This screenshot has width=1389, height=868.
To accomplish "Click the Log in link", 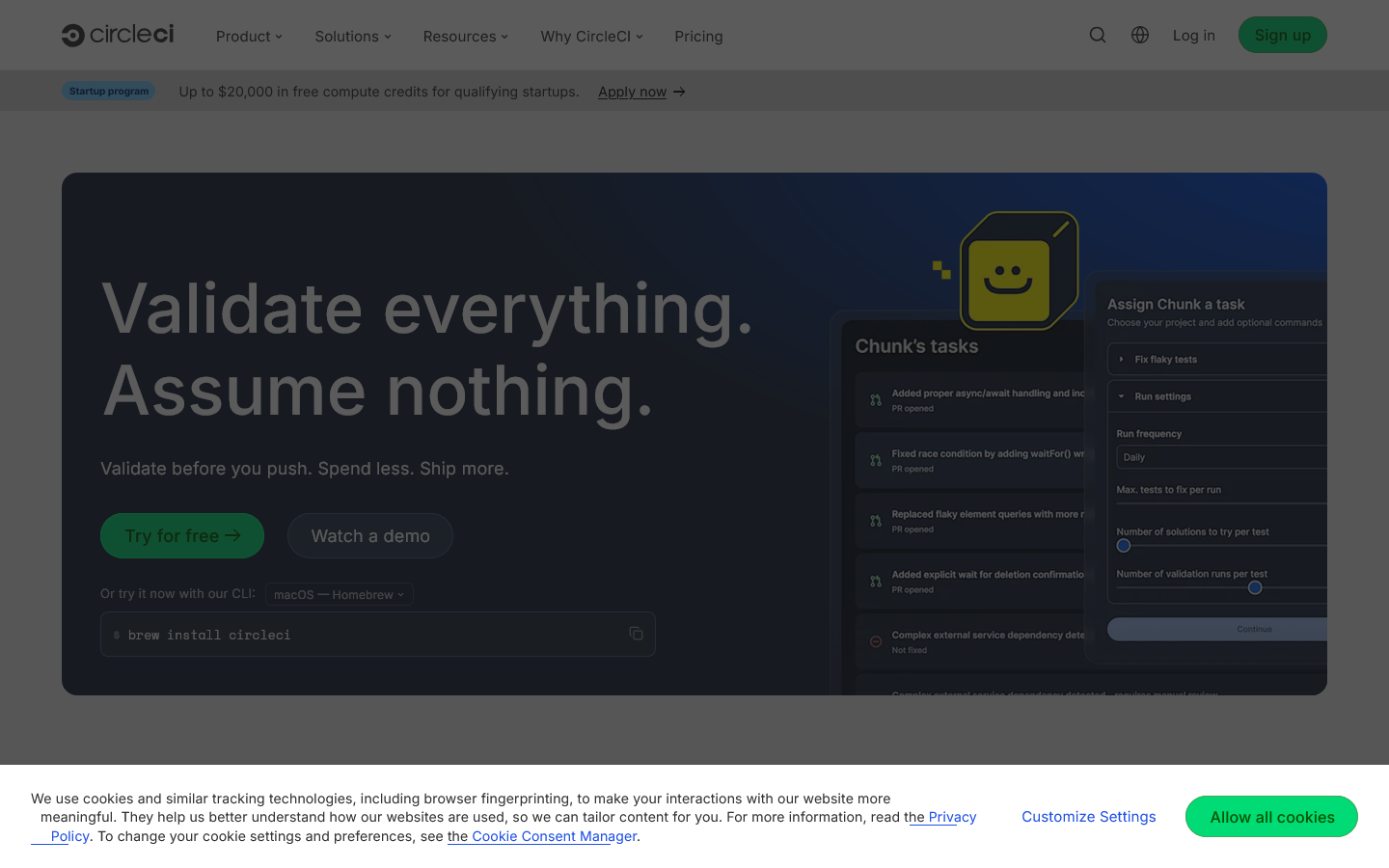I will coord(1193,36).
